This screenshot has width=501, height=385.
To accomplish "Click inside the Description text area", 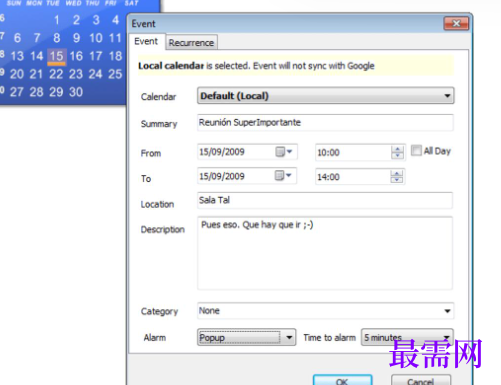I will pyautogui.click(x=325, y=253).
